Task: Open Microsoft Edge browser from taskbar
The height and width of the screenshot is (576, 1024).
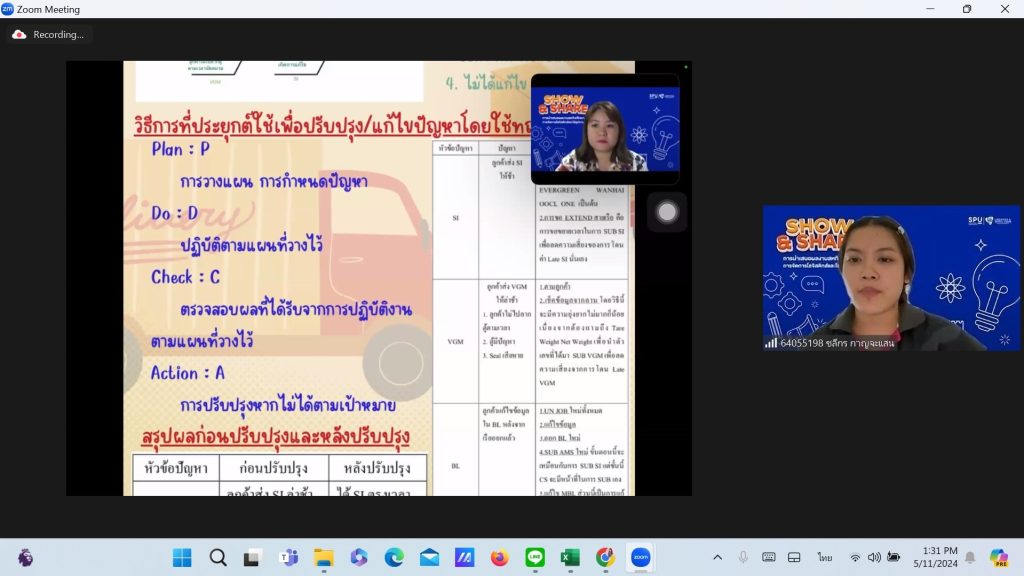Action: pyautogui.click(x=394, y=558)
